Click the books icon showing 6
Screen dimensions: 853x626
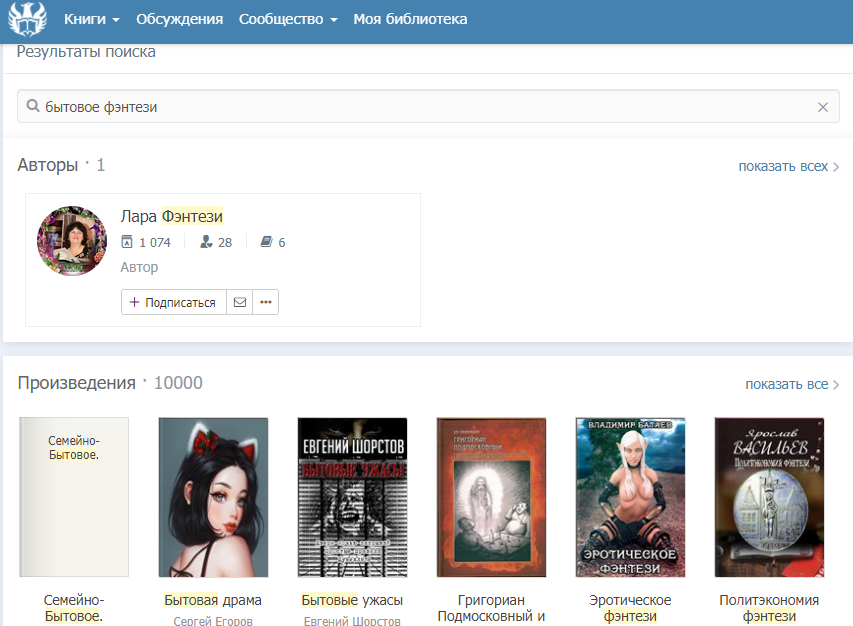[266, 242]
